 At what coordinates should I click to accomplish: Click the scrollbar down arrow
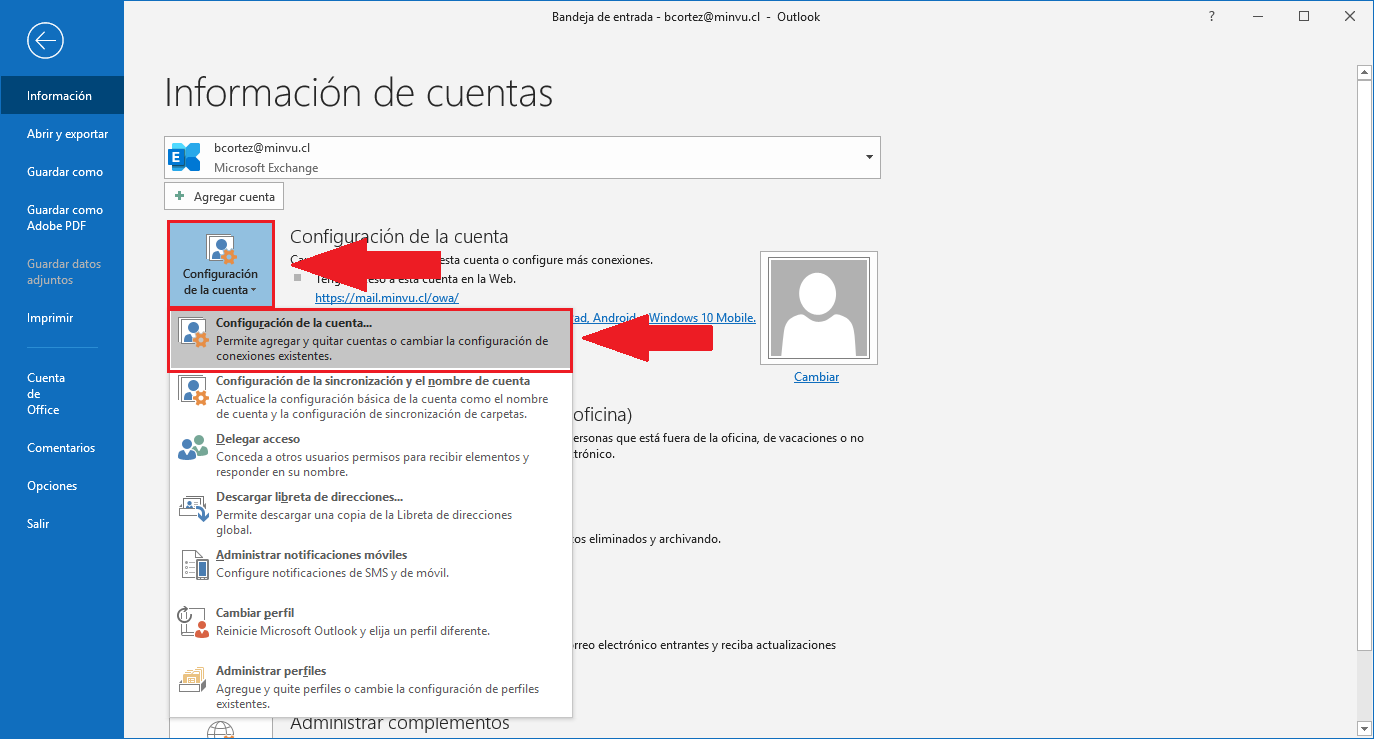tap(1364, 728)
